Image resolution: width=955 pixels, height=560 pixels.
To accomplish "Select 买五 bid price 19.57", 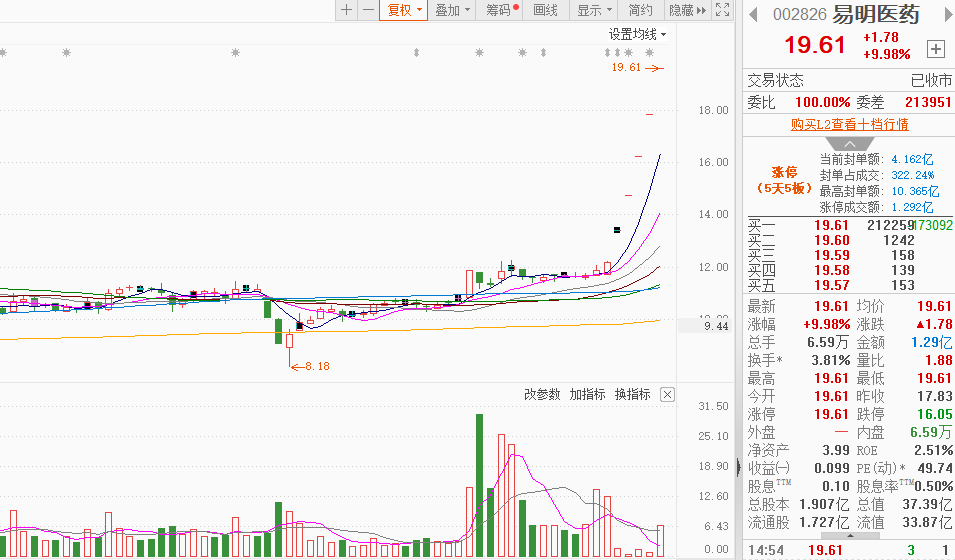I will pyautogui.click(x=831, y=285).
